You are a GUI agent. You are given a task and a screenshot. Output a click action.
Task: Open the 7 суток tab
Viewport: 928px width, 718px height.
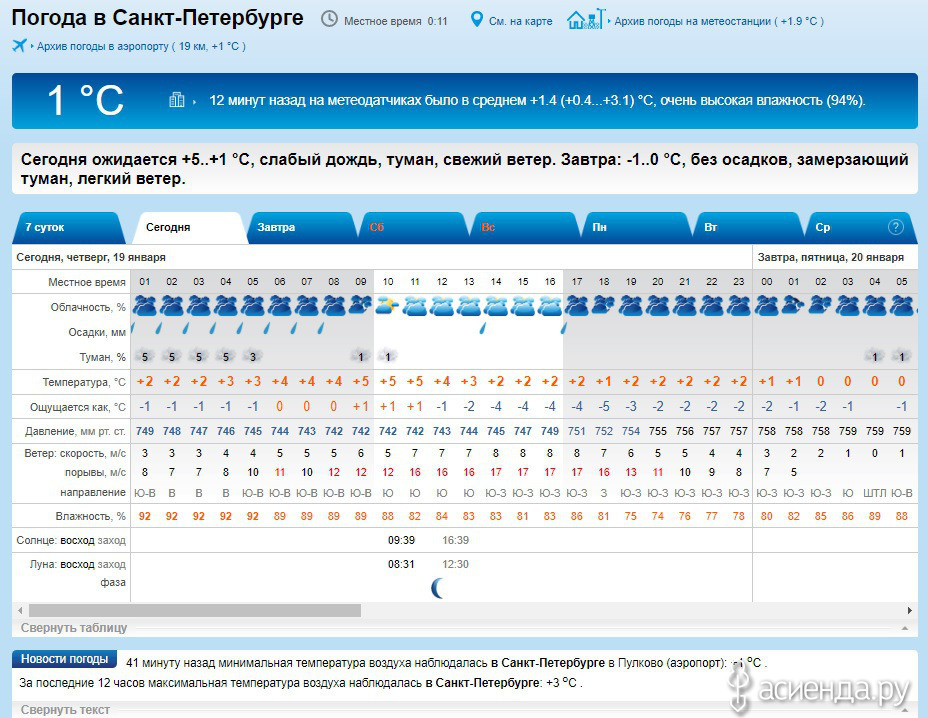68,227
